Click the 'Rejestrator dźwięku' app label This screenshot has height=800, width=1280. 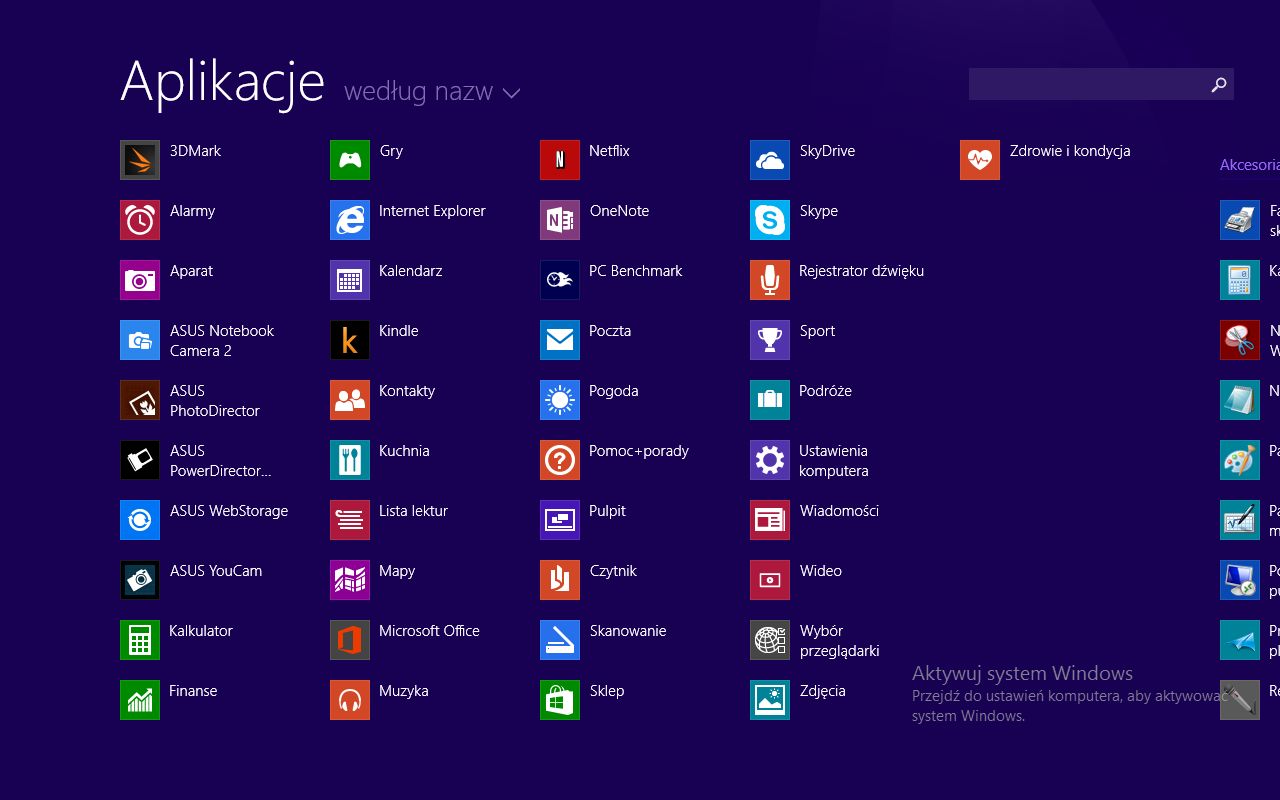(x=861, y=271)
